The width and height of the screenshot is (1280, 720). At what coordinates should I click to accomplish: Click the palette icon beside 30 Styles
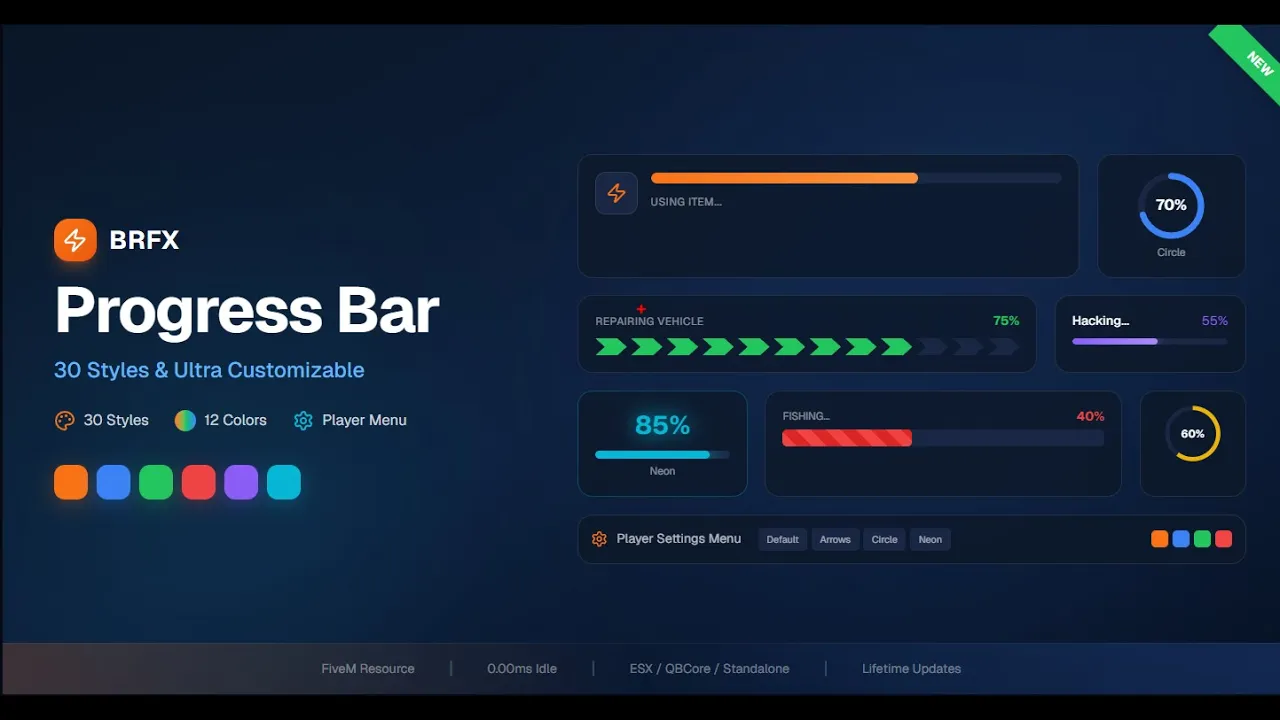65,421
